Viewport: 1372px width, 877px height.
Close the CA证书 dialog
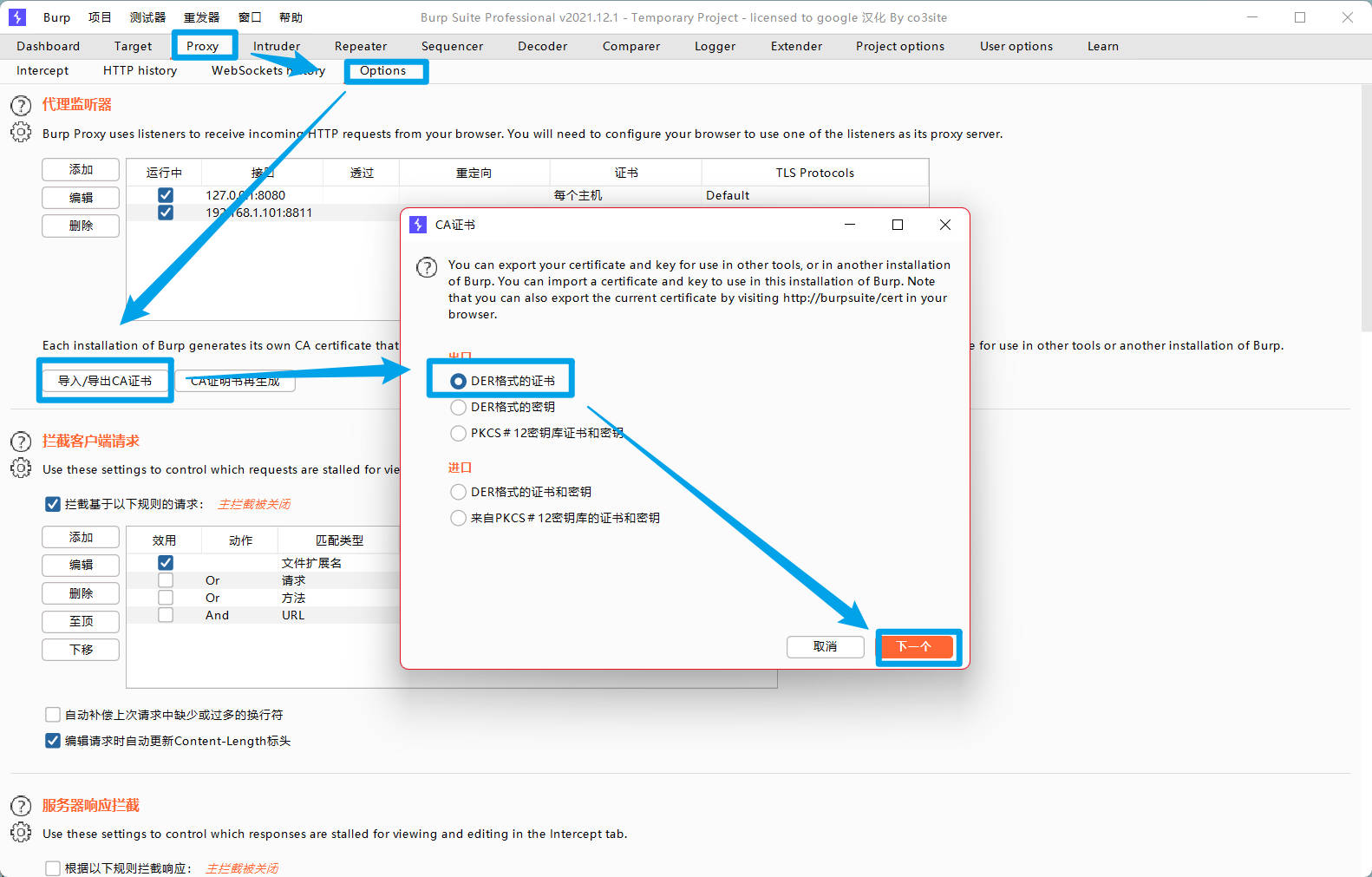945,225
